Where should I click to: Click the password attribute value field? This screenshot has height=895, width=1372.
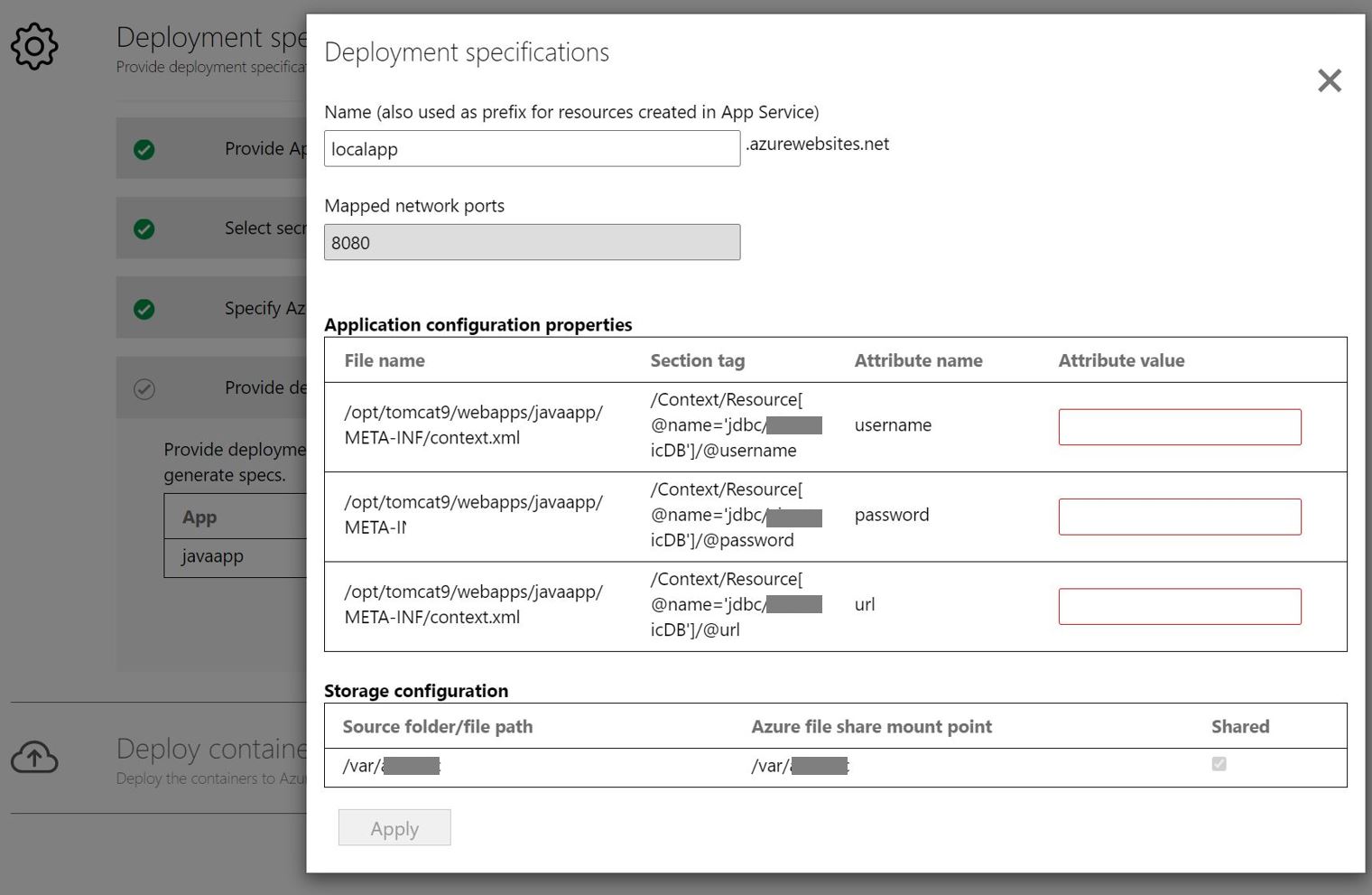1179,516
